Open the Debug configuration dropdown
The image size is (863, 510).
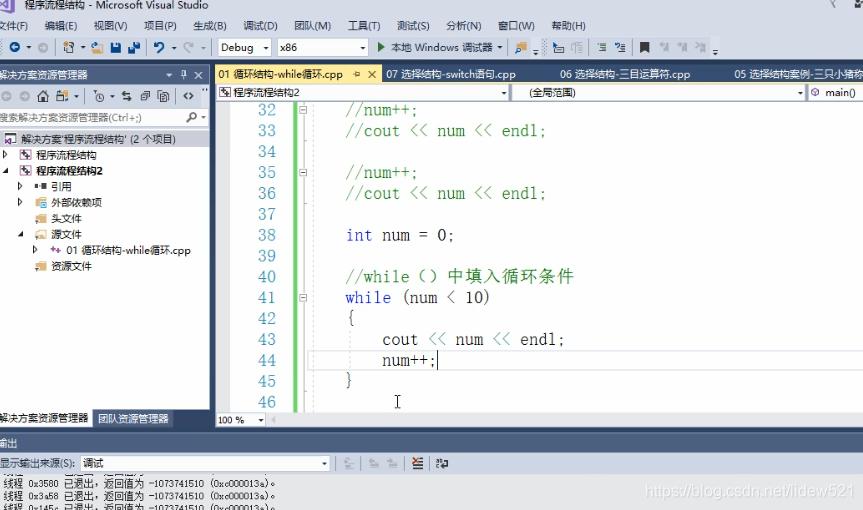pos(266,48)
